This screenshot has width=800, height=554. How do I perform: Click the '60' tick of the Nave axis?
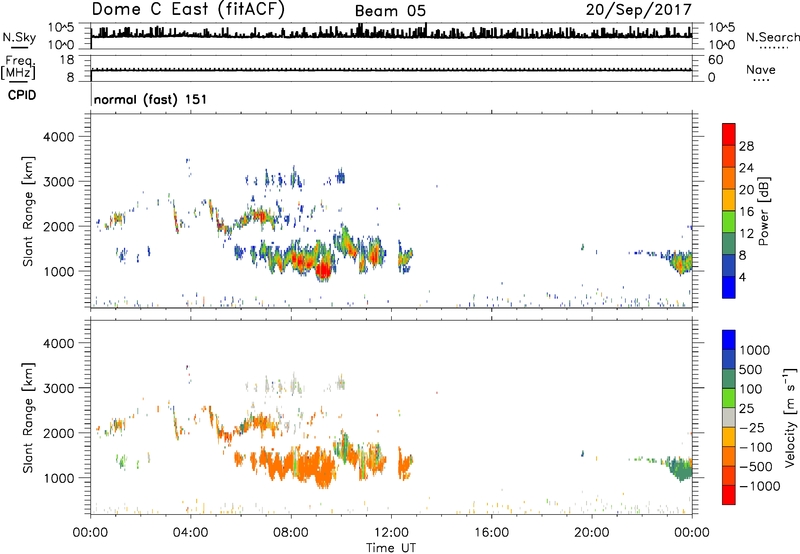tap(715, 60)
